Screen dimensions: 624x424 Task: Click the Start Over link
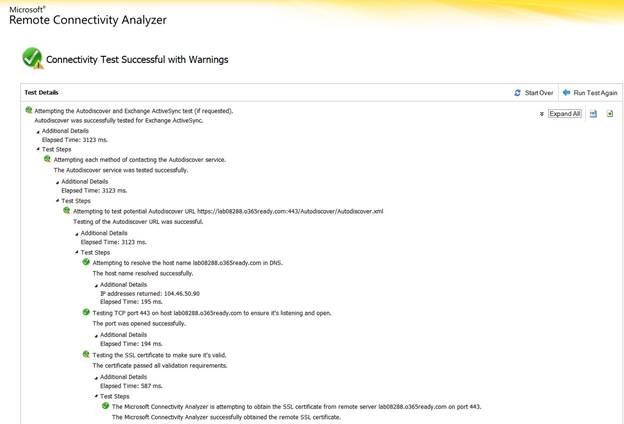click(539, 93)
